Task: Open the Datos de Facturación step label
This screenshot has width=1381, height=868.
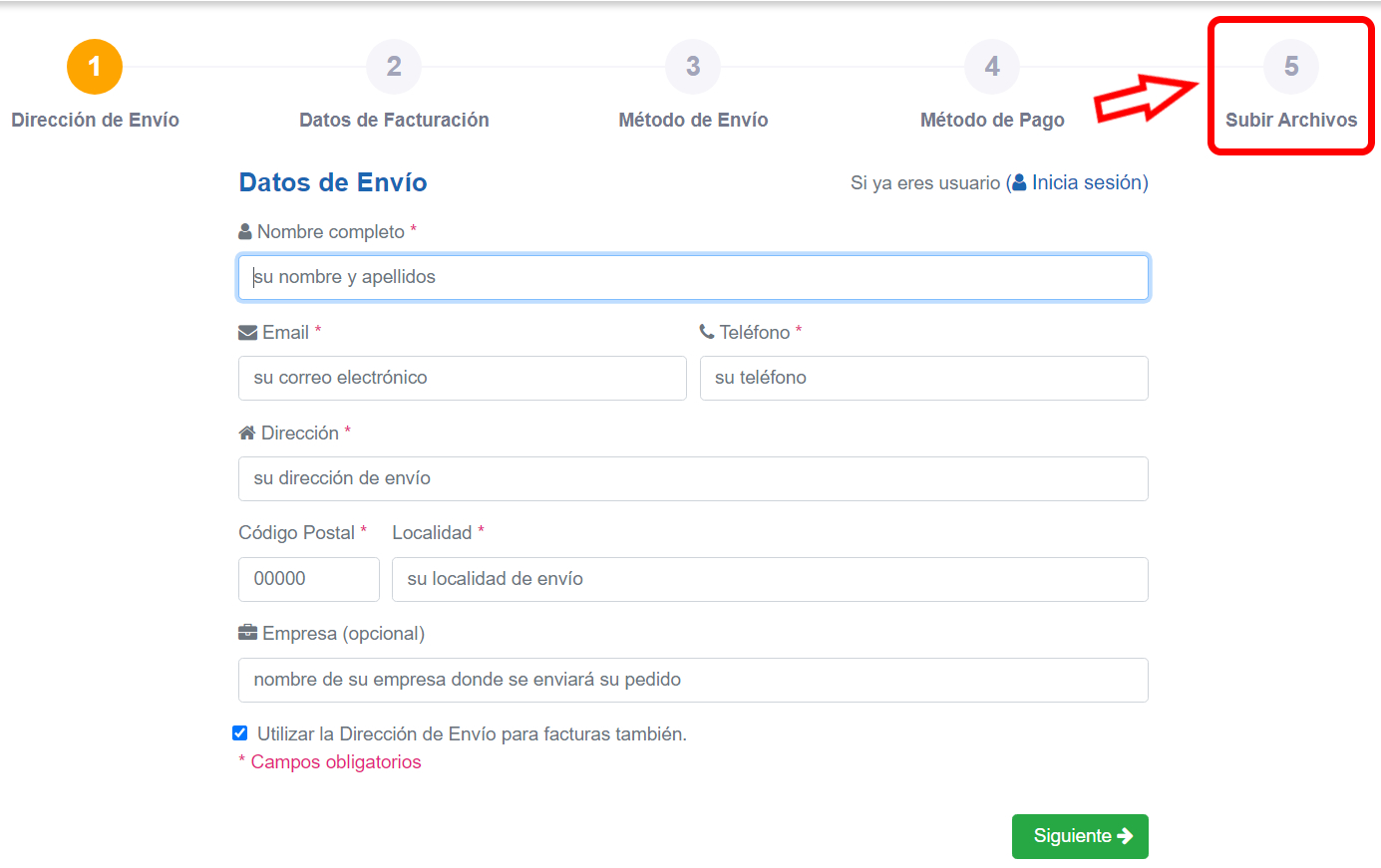Action: click(x=394, y=120)
